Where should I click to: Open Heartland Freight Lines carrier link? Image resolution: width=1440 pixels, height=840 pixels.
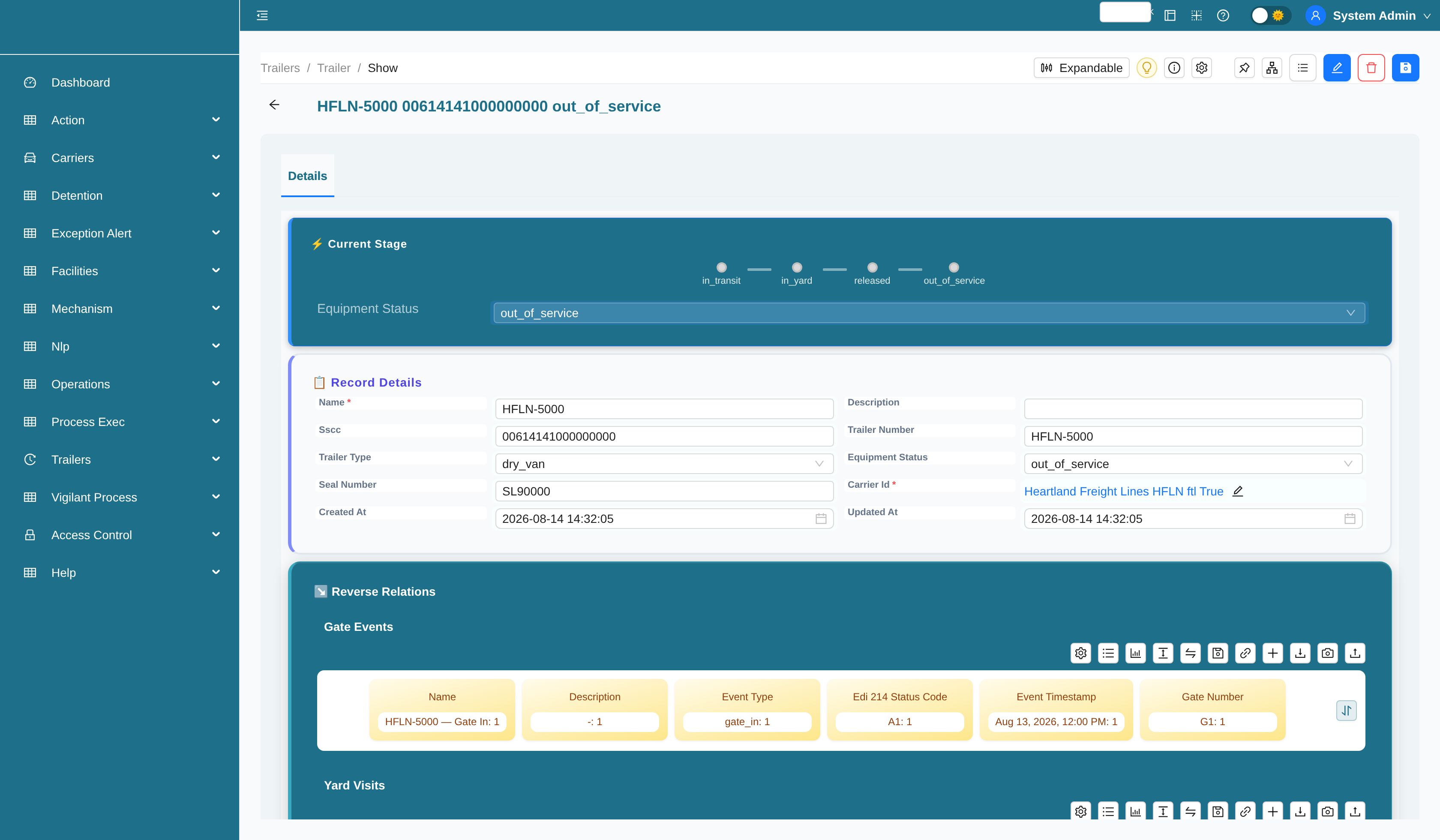click(1123, 492)
